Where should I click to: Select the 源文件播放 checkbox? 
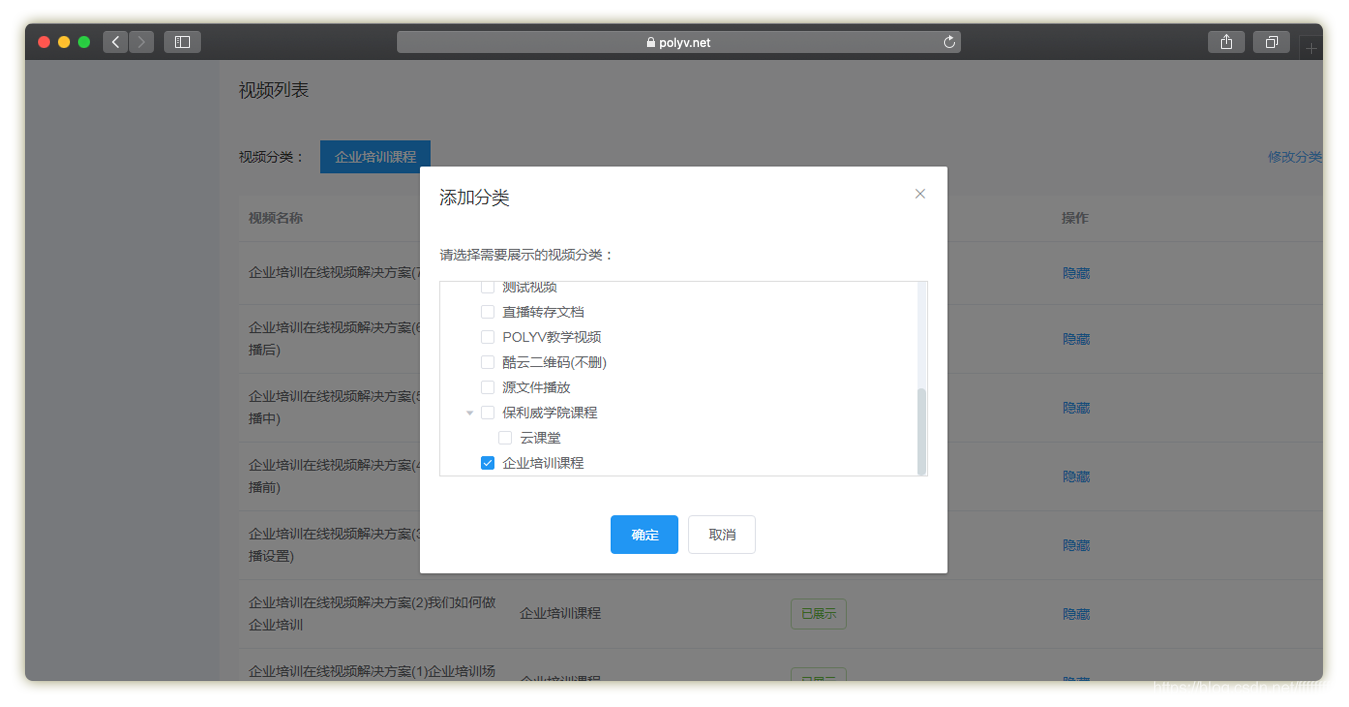pyautogui.click(x=488, y=387)
